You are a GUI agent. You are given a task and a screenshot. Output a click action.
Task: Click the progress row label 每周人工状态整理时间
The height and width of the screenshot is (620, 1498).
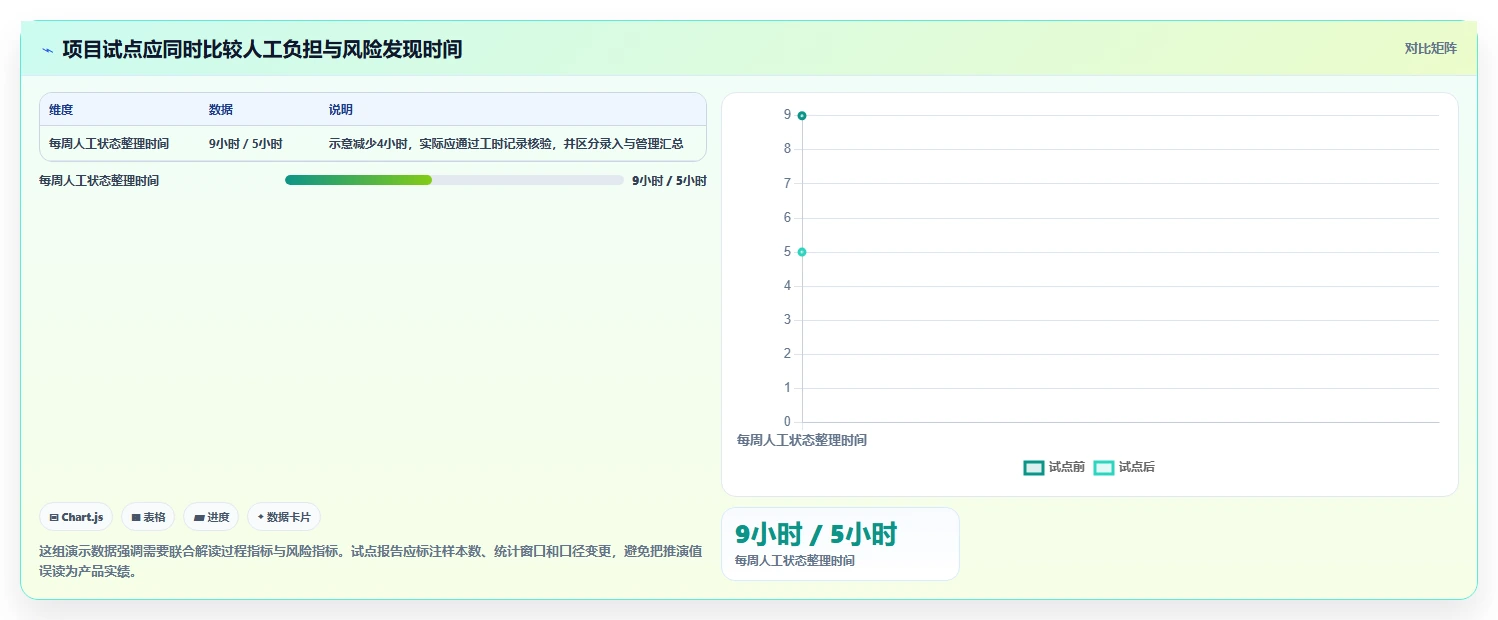(x=99, y=181)
